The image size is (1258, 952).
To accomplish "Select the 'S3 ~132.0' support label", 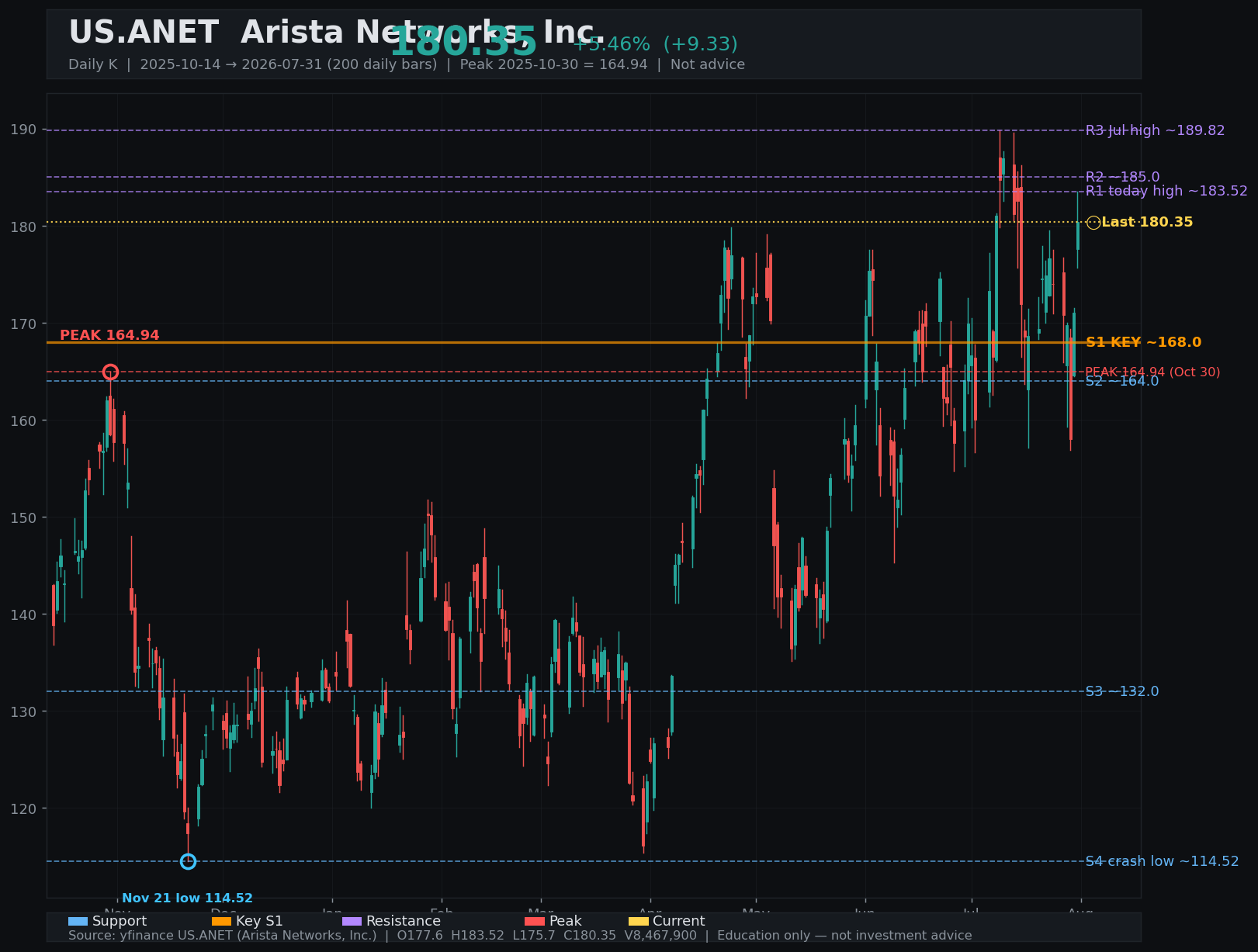I will (1121, 691).
